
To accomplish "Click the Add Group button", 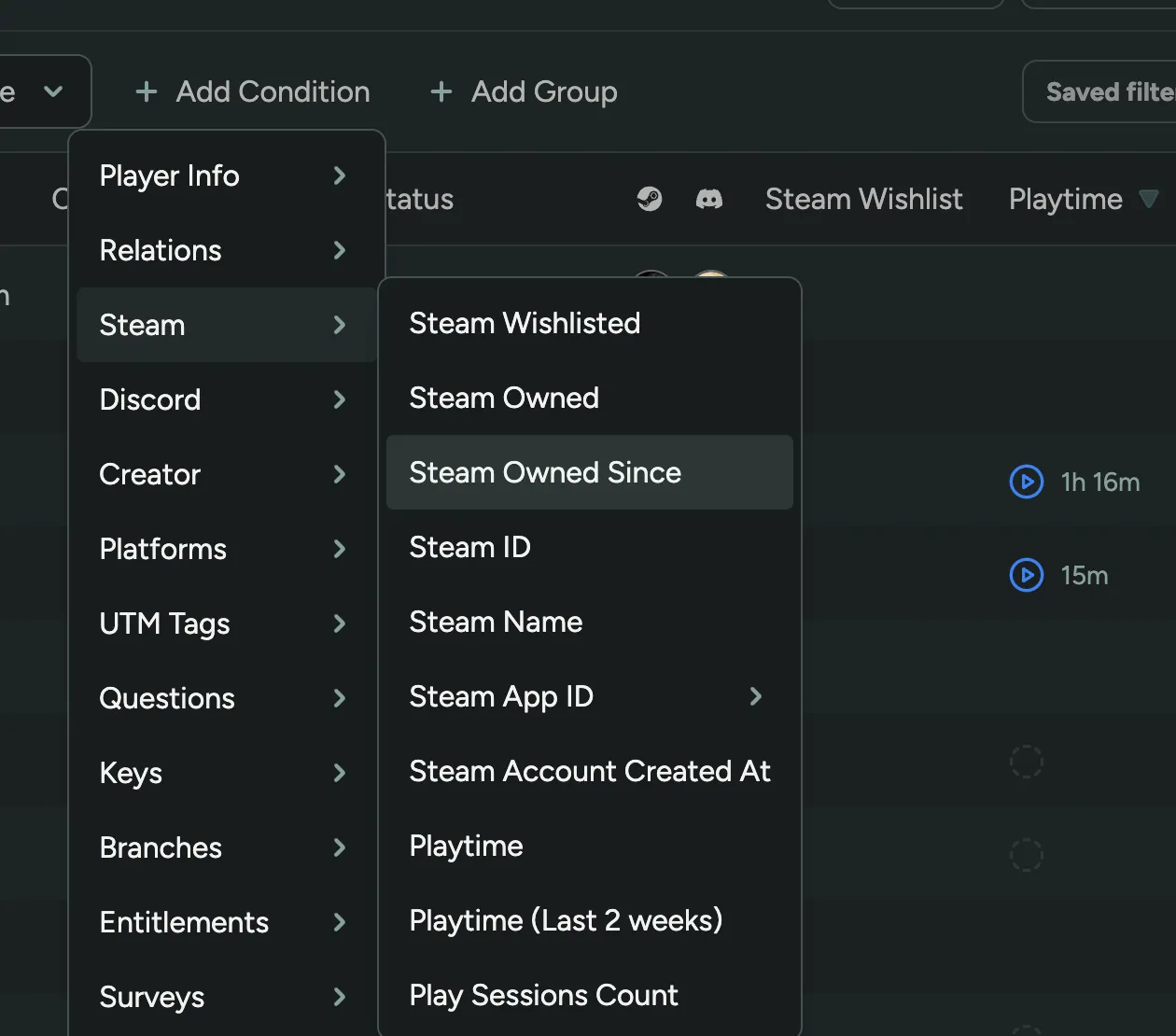I will coord(524,91).
